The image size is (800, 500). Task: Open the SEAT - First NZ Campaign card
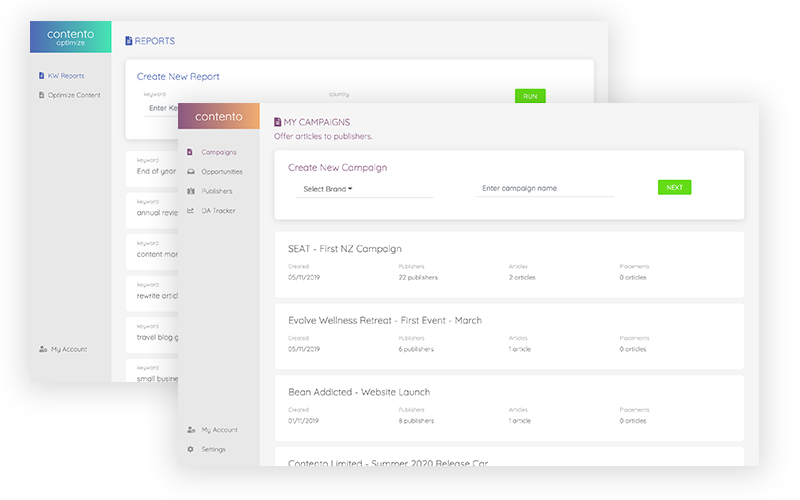[509, 265]
